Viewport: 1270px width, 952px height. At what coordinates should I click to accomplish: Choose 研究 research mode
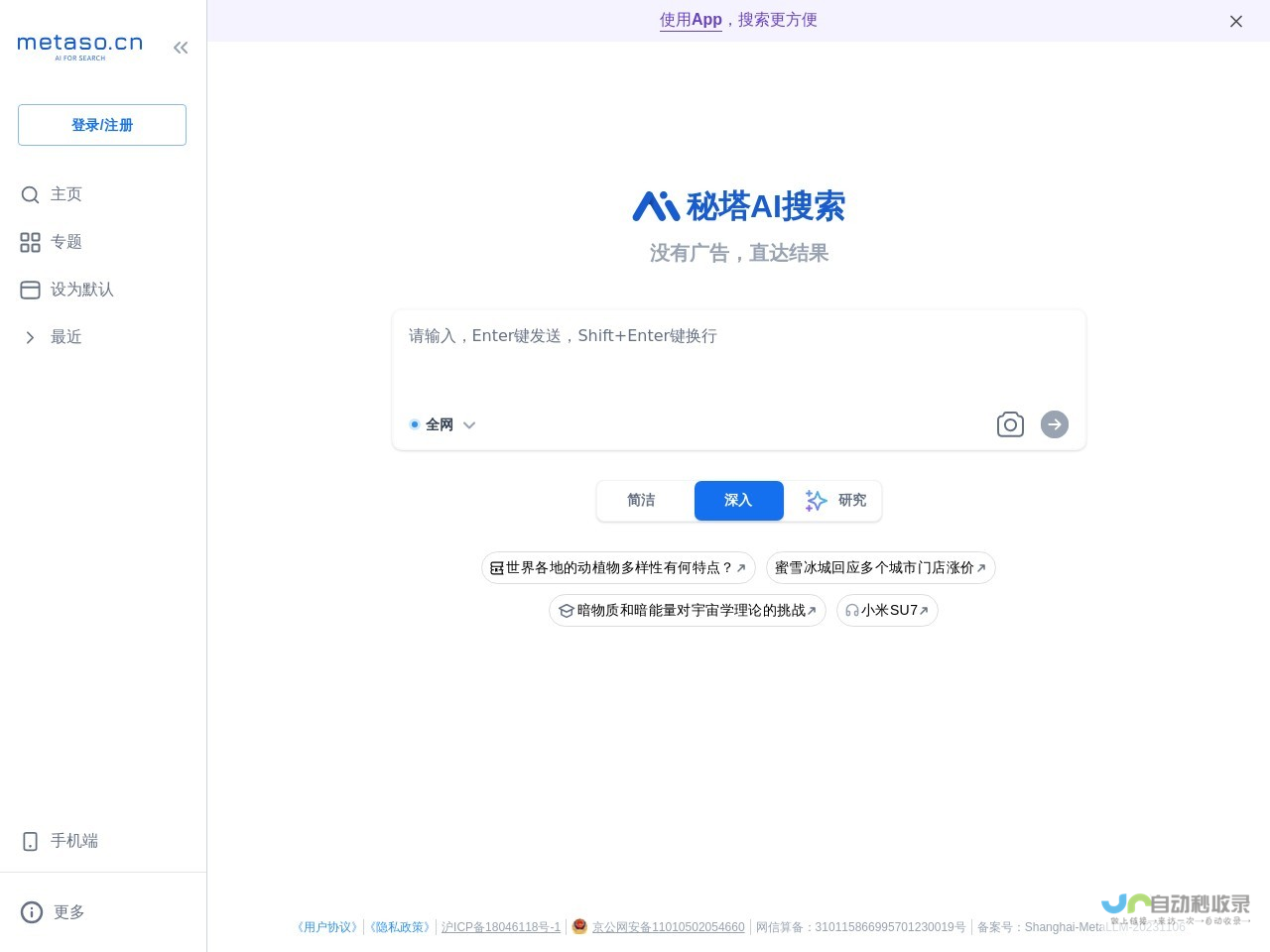coord(835,501)
